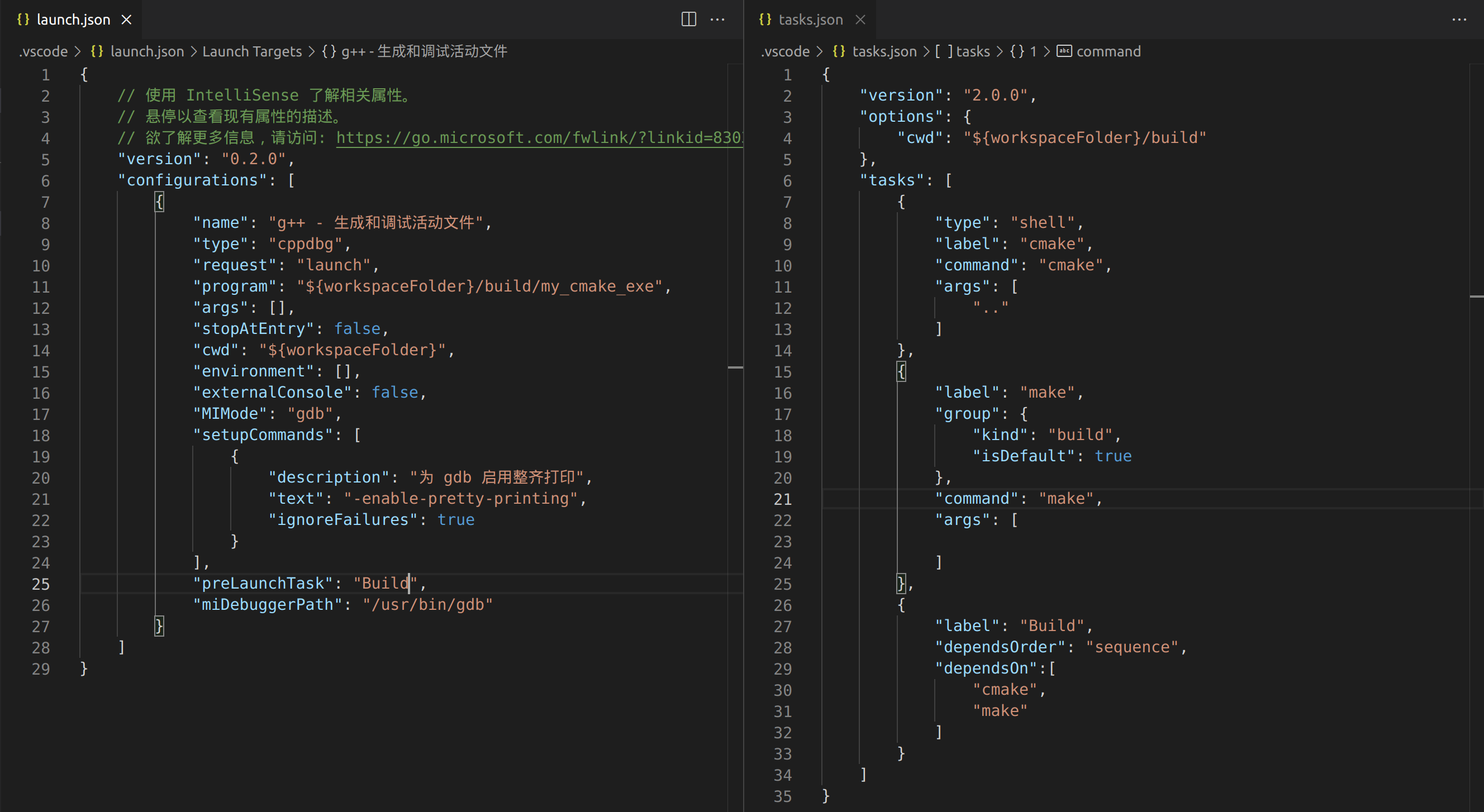The height and width of the screenshot is (812, 1484).
Task: Click the "ignoreFailures" key
Action: click(343, 520)
